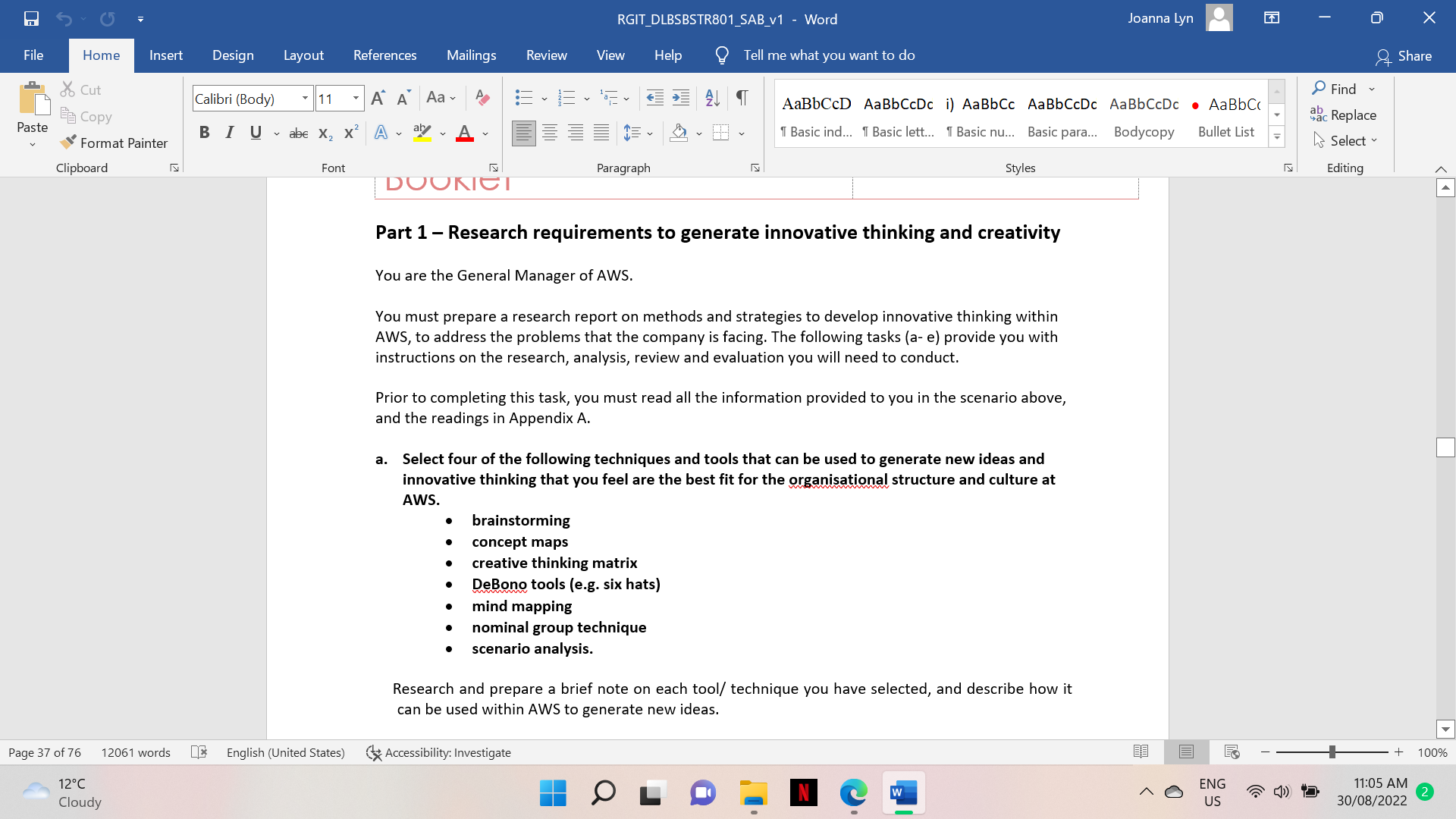Switch to the Insert tab

[x=165, y=55]
